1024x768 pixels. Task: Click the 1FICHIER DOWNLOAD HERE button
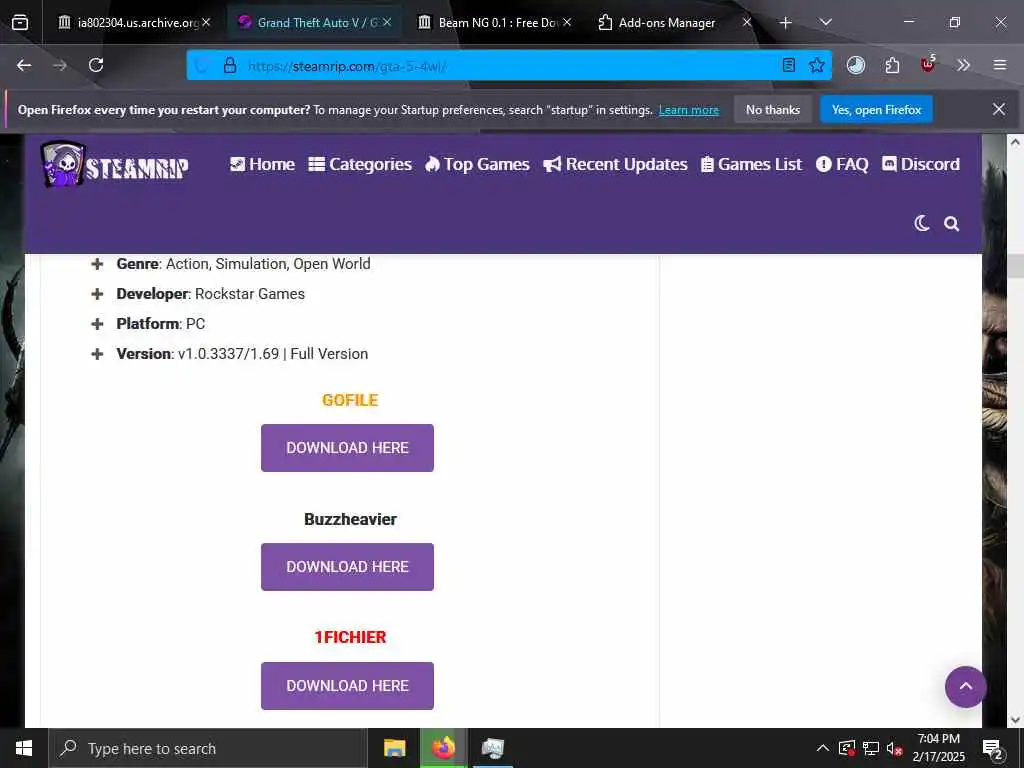tap(347, 686)
